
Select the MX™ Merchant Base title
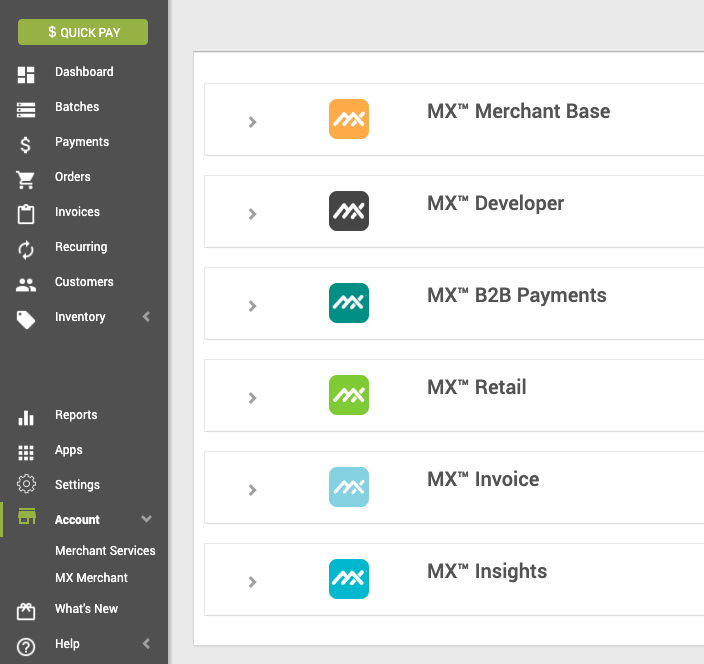click(x=518, y=111)
